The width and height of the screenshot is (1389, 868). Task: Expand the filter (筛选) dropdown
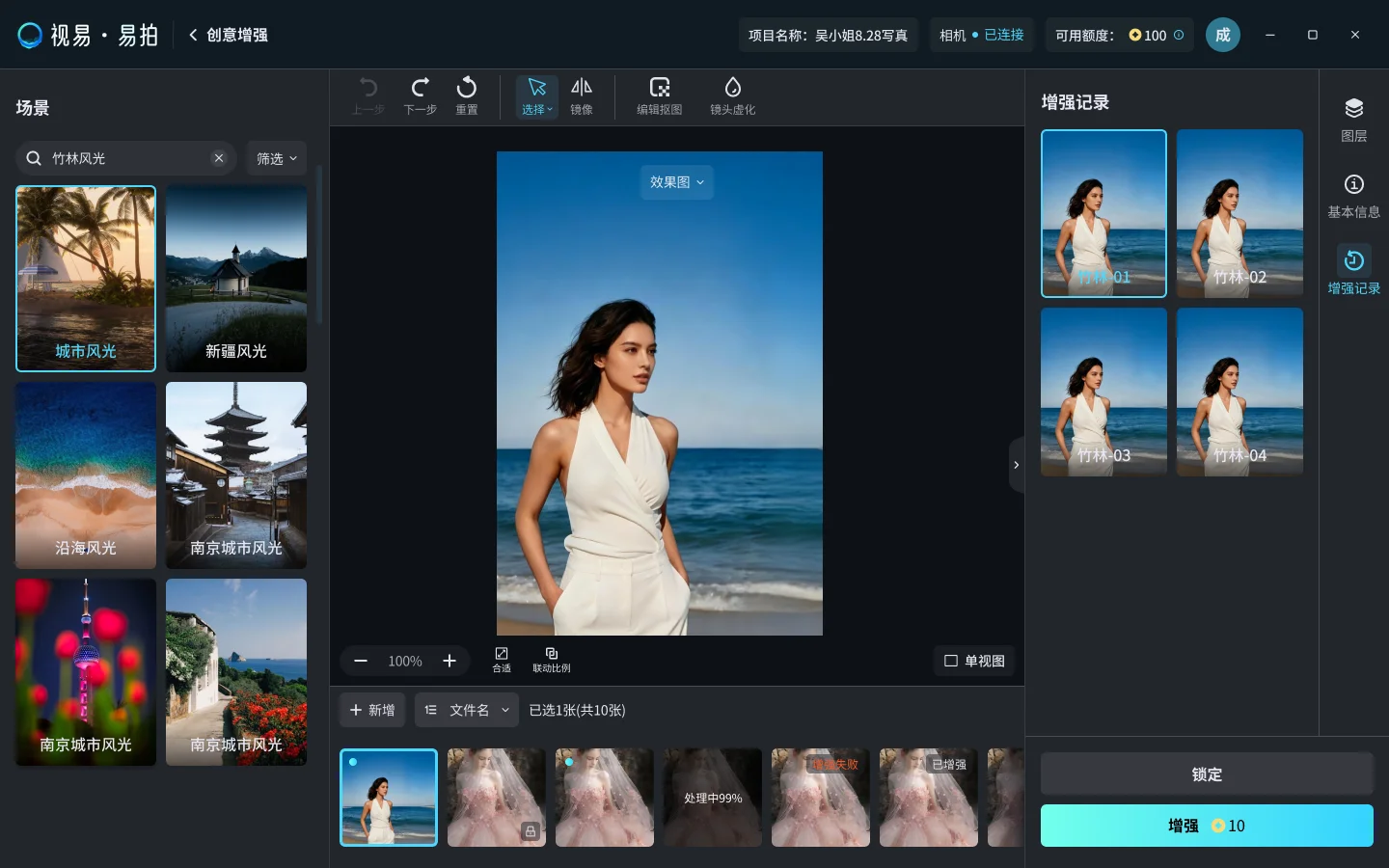(x=276, y=158)
